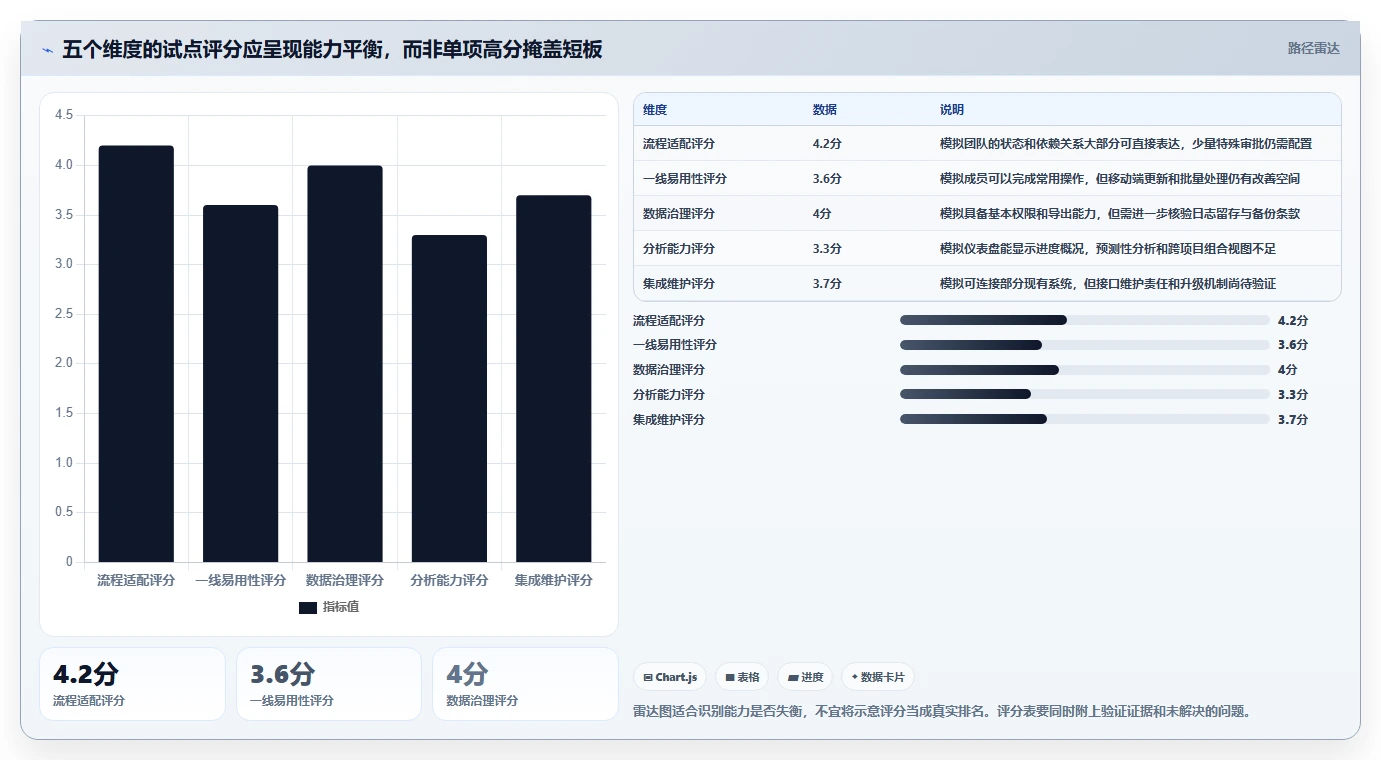This screenshot has height=760, width=1381.
Task: Click the 分析能力评分 x-axis label under the chart
Action: (x=449, y=580)
